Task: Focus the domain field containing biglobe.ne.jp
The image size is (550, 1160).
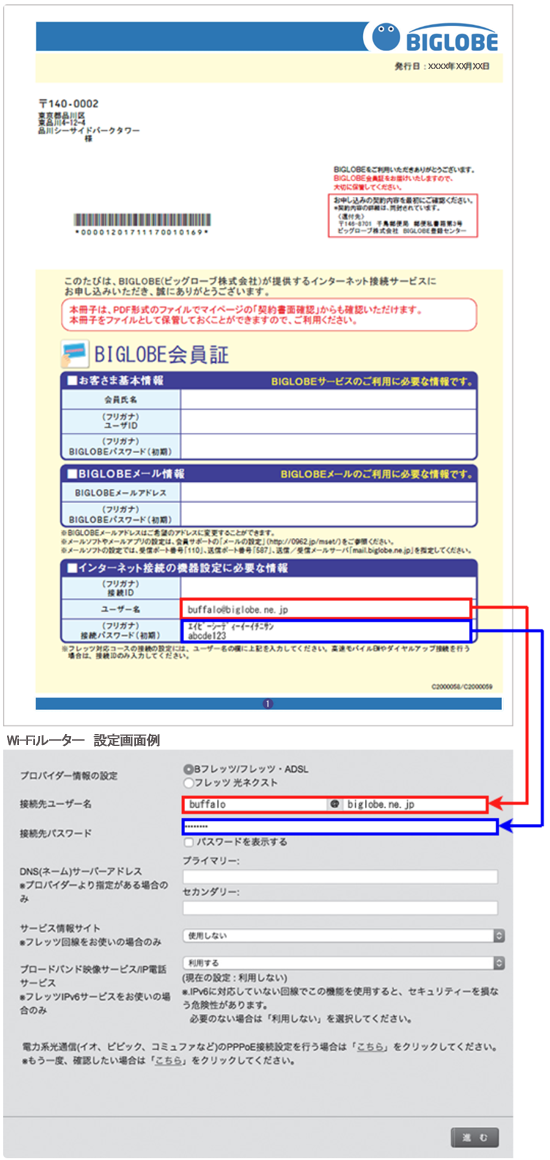Action: pyautogui.click(x=414, y=803)
